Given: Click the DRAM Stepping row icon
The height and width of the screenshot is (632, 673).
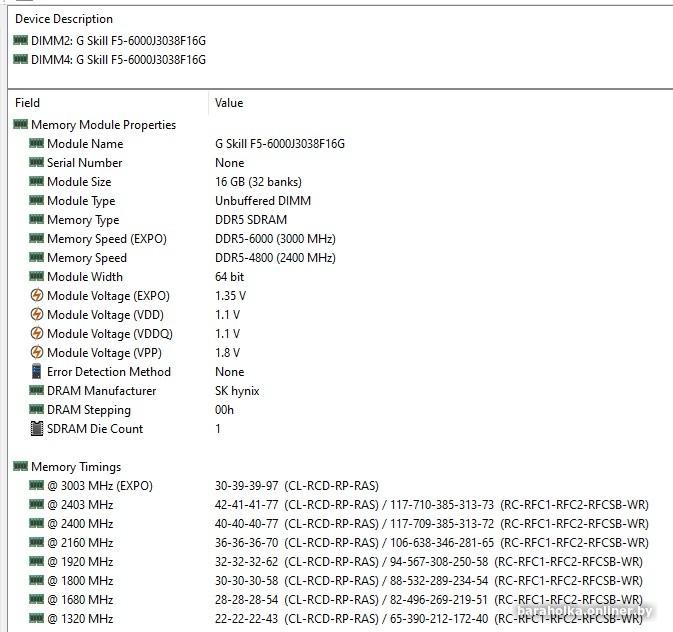Looking at the screenshot, I should [x=36, y=409].
